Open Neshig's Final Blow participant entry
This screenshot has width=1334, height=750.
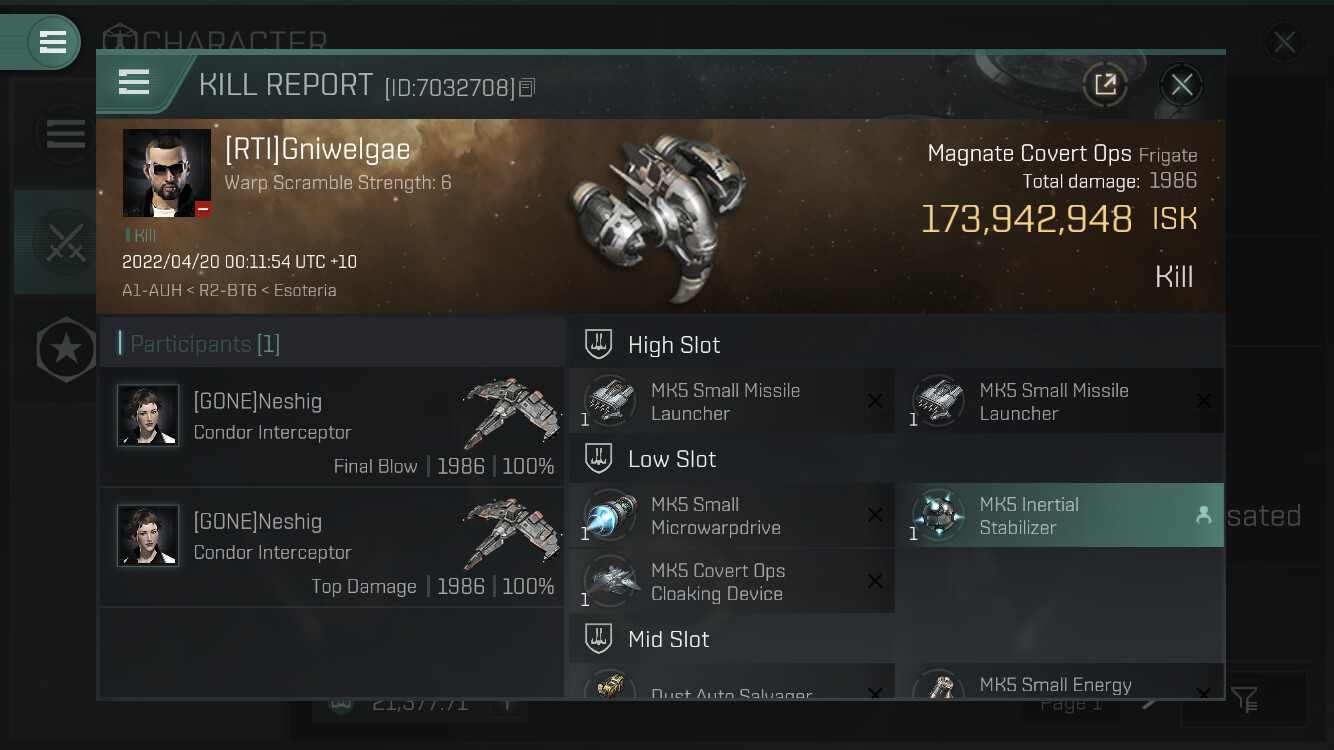pyautogui.click(x=332, y=427)
